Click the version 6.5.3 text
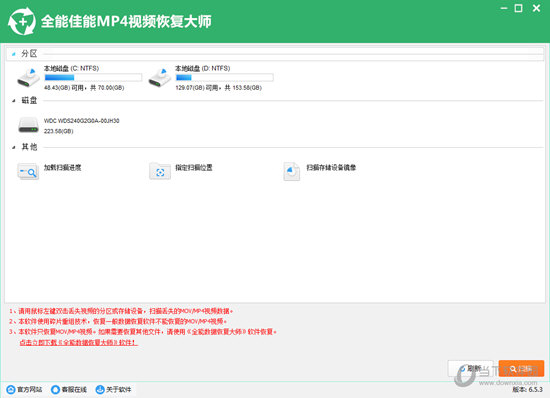 point(528,390)
